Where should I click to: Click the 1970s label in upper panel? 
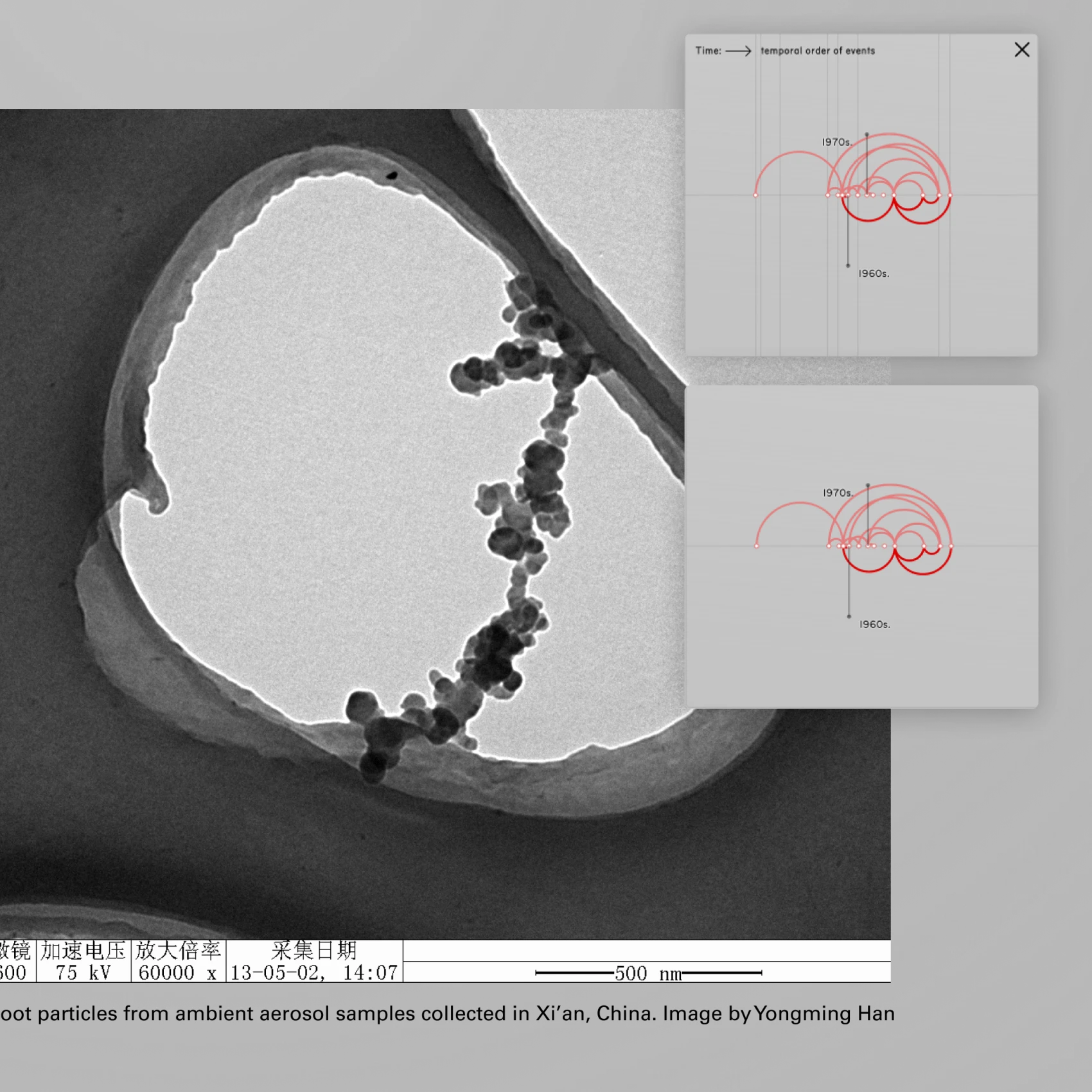[x=837, y=142]
